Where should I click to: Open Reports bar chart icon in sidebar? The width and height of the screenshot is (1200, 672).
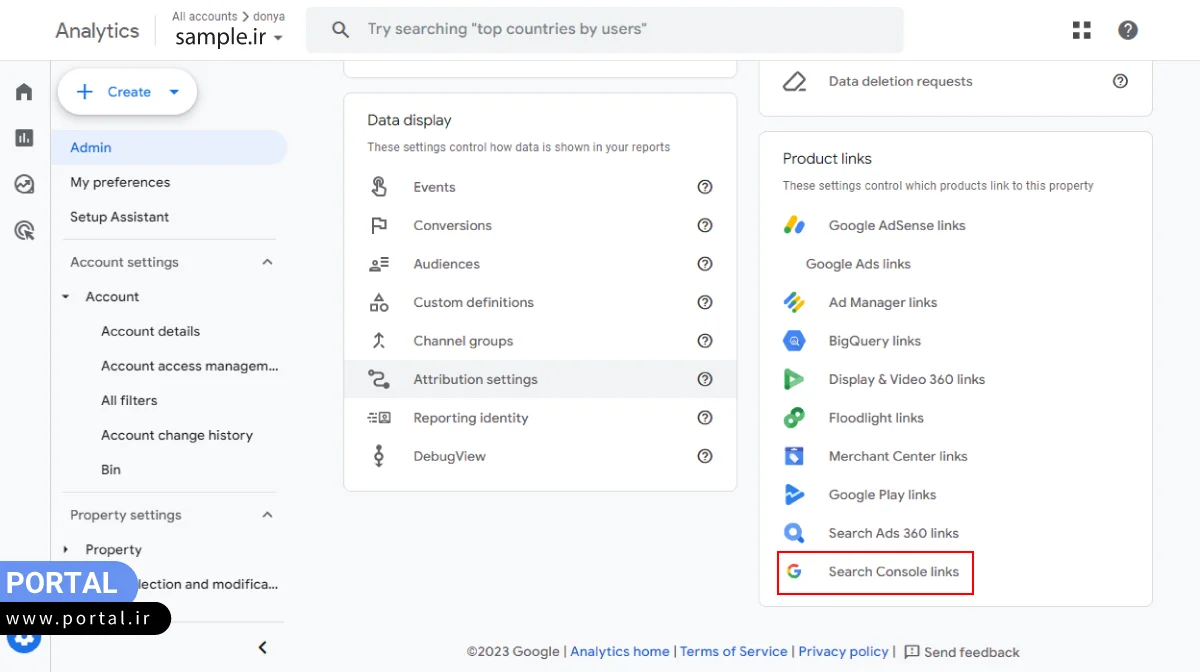point(24,138)
